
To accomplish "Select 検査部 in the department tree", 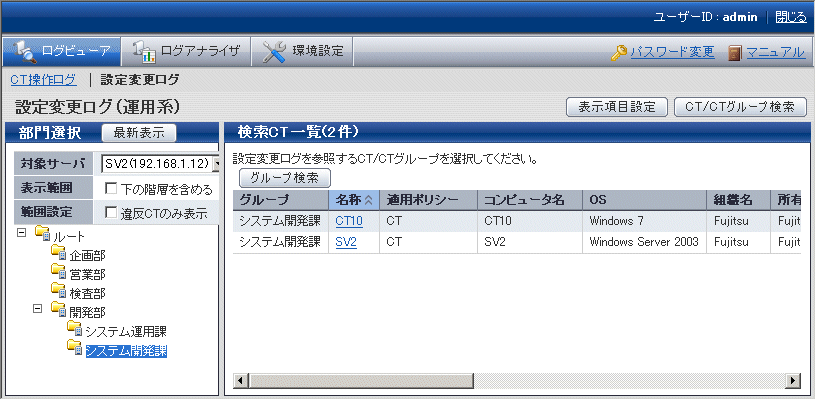I will coord(87,294).
